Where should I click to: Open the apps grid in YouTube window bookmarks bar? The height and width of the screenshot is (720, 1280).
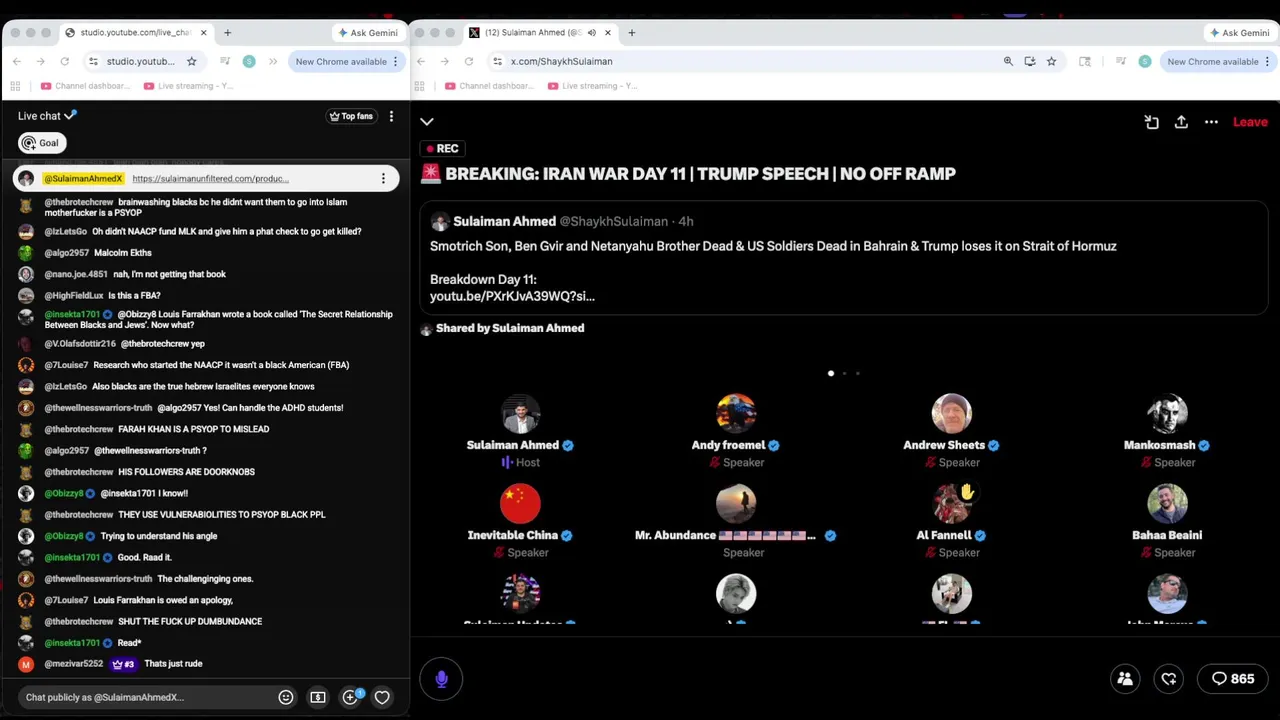click(x=17, y=86)
